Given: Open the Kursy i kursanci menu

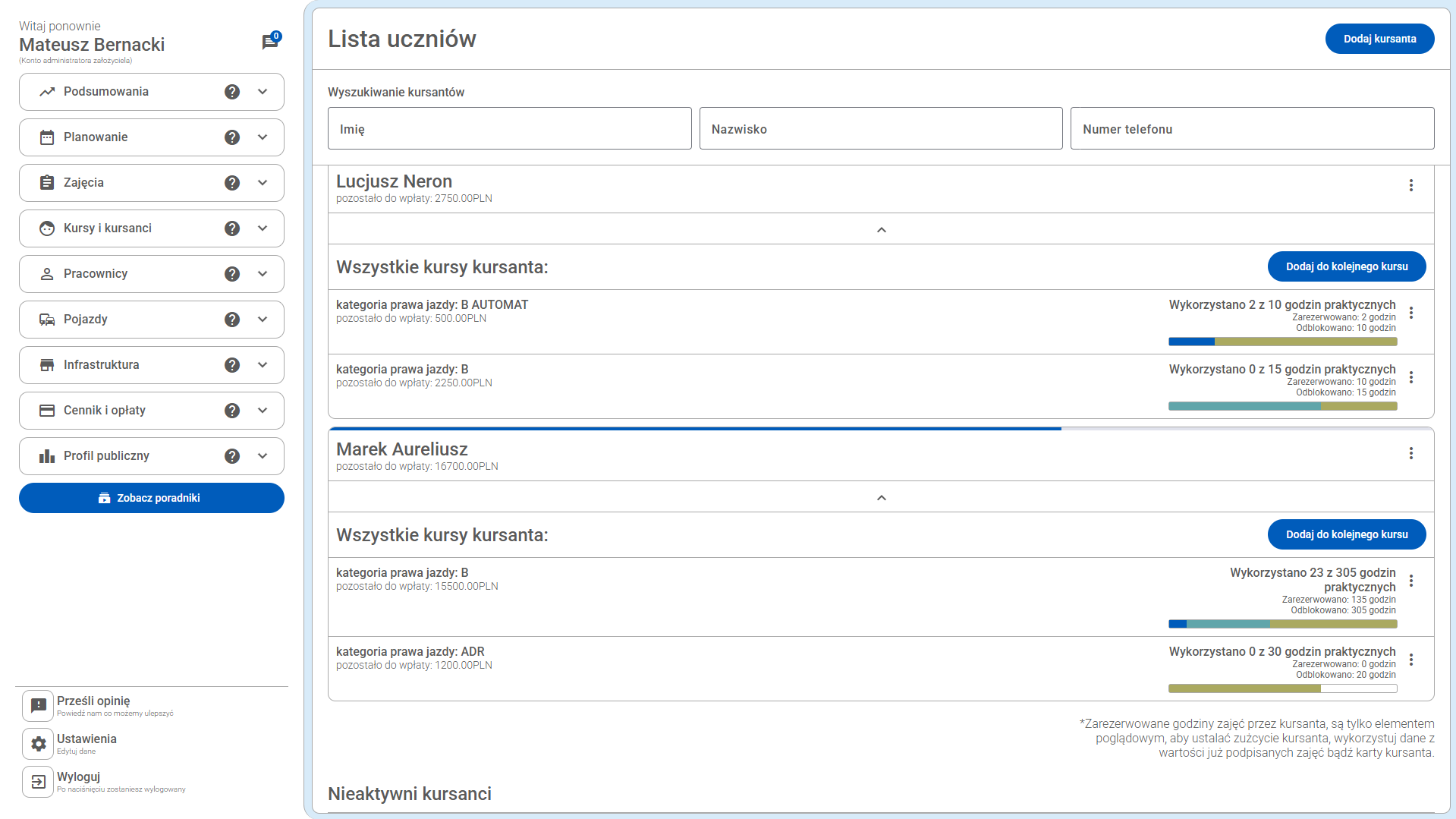Looking at the screenshot, I should click(x=108, y=228).
